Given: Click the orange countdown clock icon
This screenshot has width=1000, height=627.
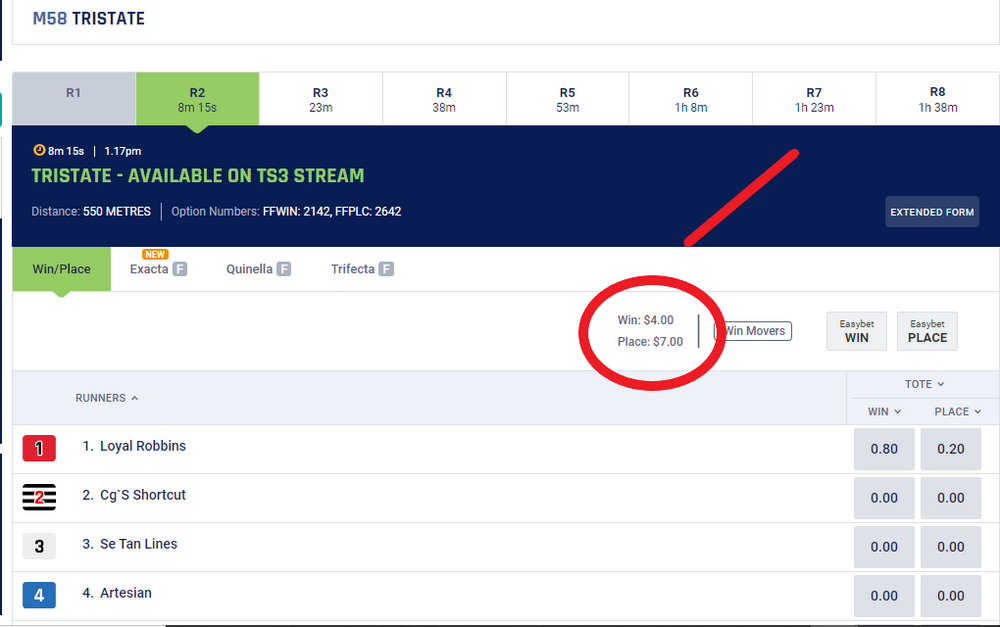Looking at the screenshot, I should click(x=39, y=151).
